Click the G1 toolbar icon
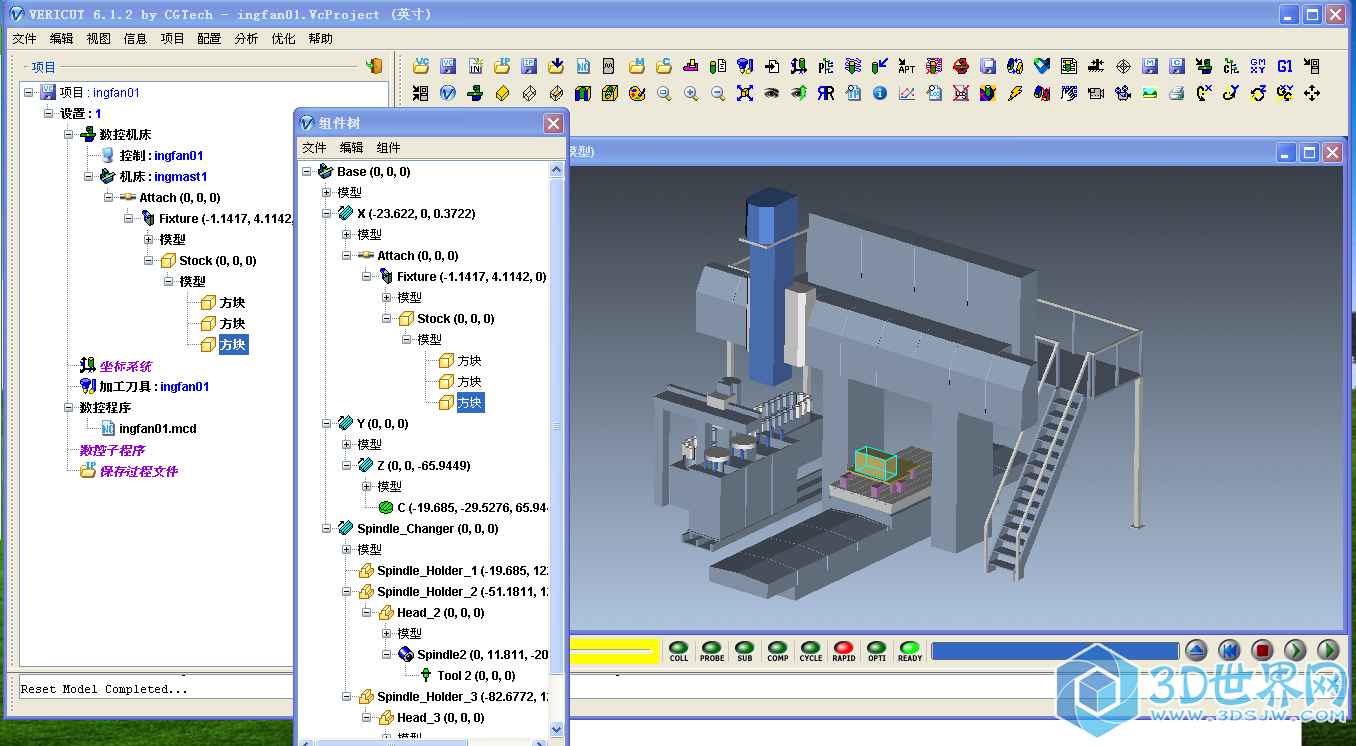The height and width of the screenshot is (746, 1356). [1284, 66]
